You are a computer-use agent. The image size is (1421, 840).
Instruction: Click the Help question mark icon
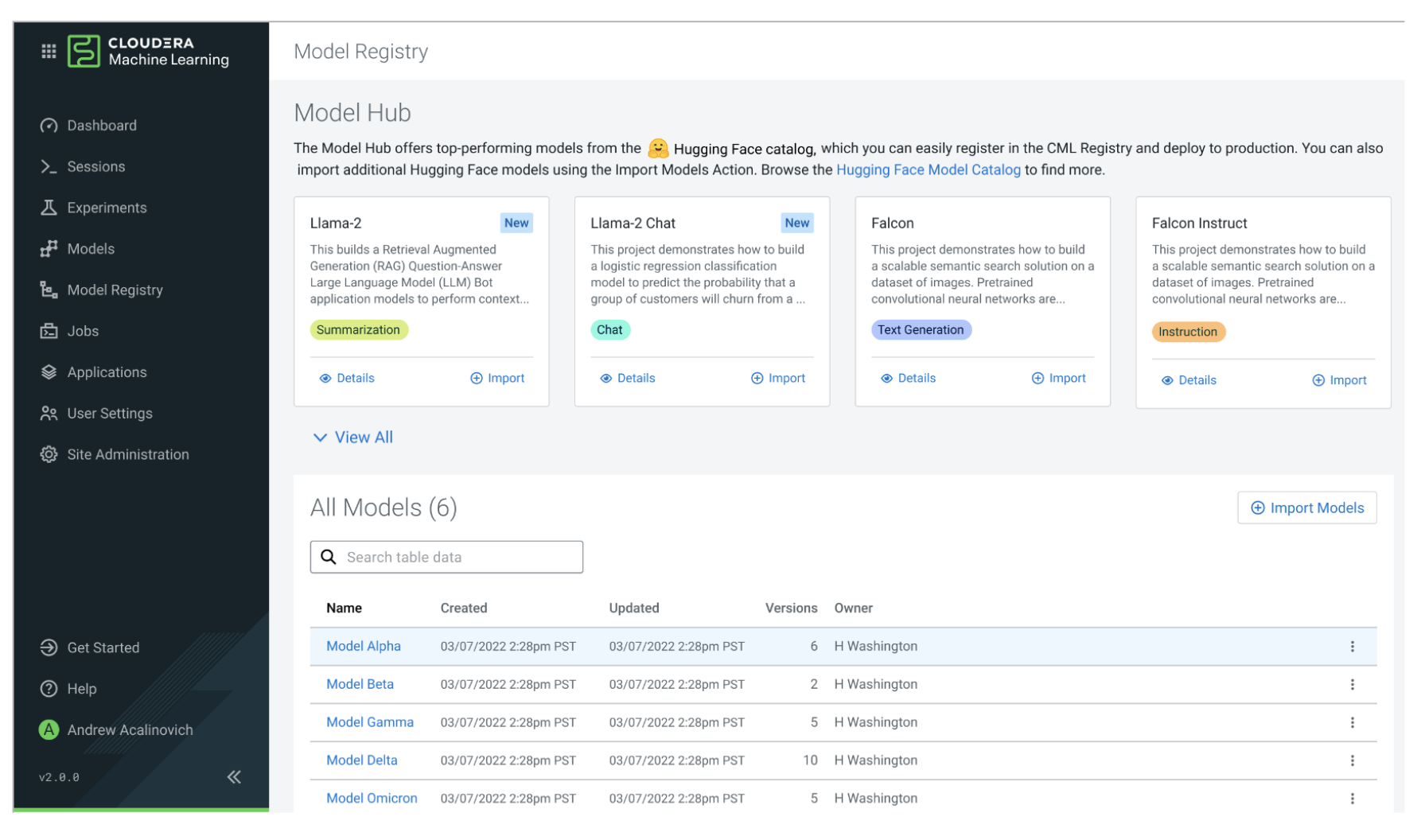click(x=49, y=690)
